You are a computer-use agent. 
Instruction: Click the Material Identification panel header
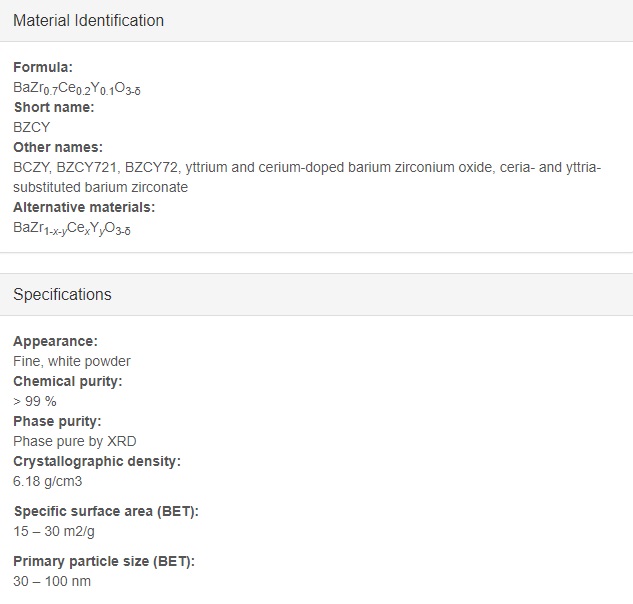coord(316,21)
